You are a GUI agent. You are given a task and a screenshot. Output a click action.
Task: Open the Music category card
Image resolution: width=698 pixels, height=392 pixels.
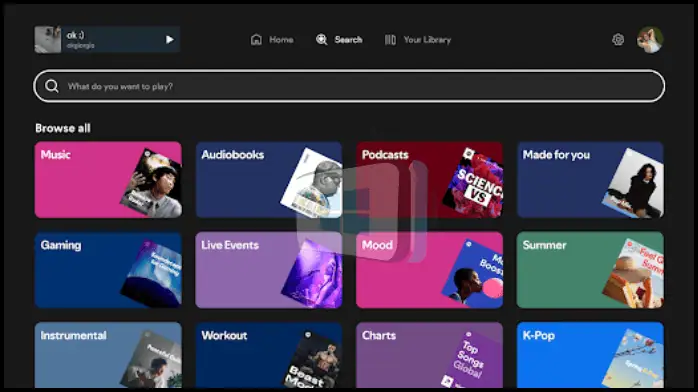[x=108, y=180]
